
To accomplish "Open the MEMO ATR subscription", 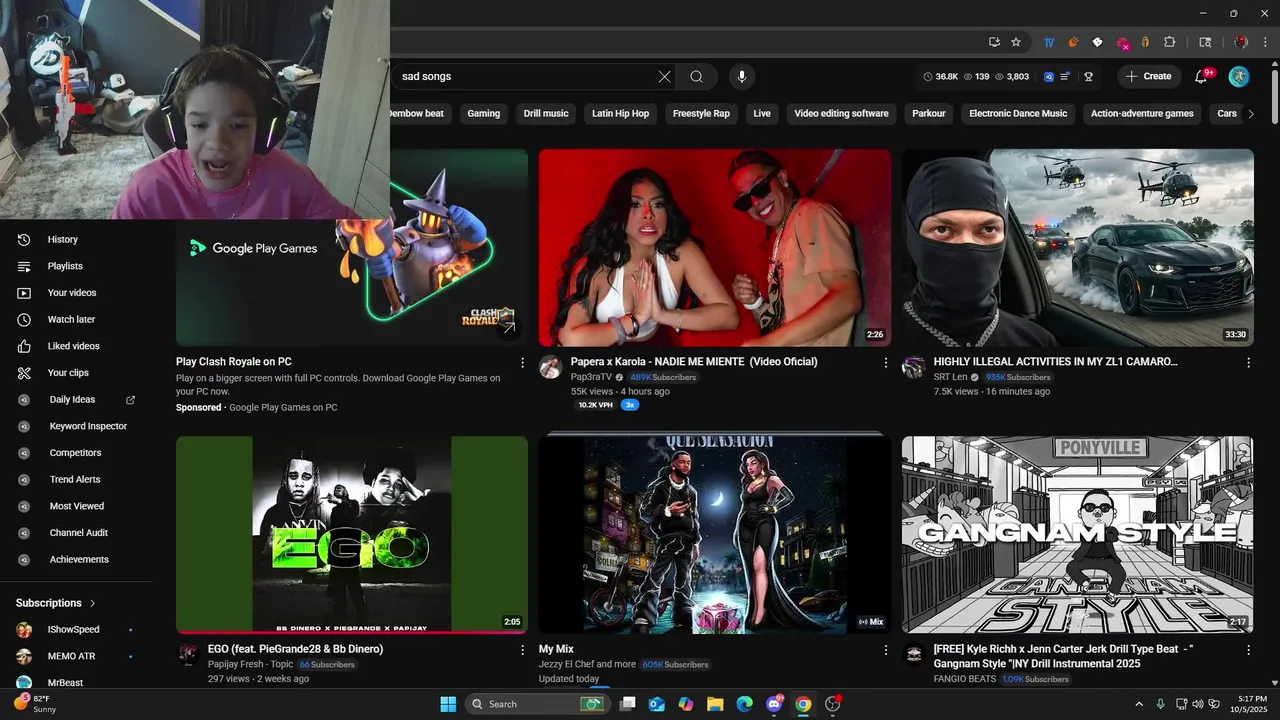I will [71, 656].
